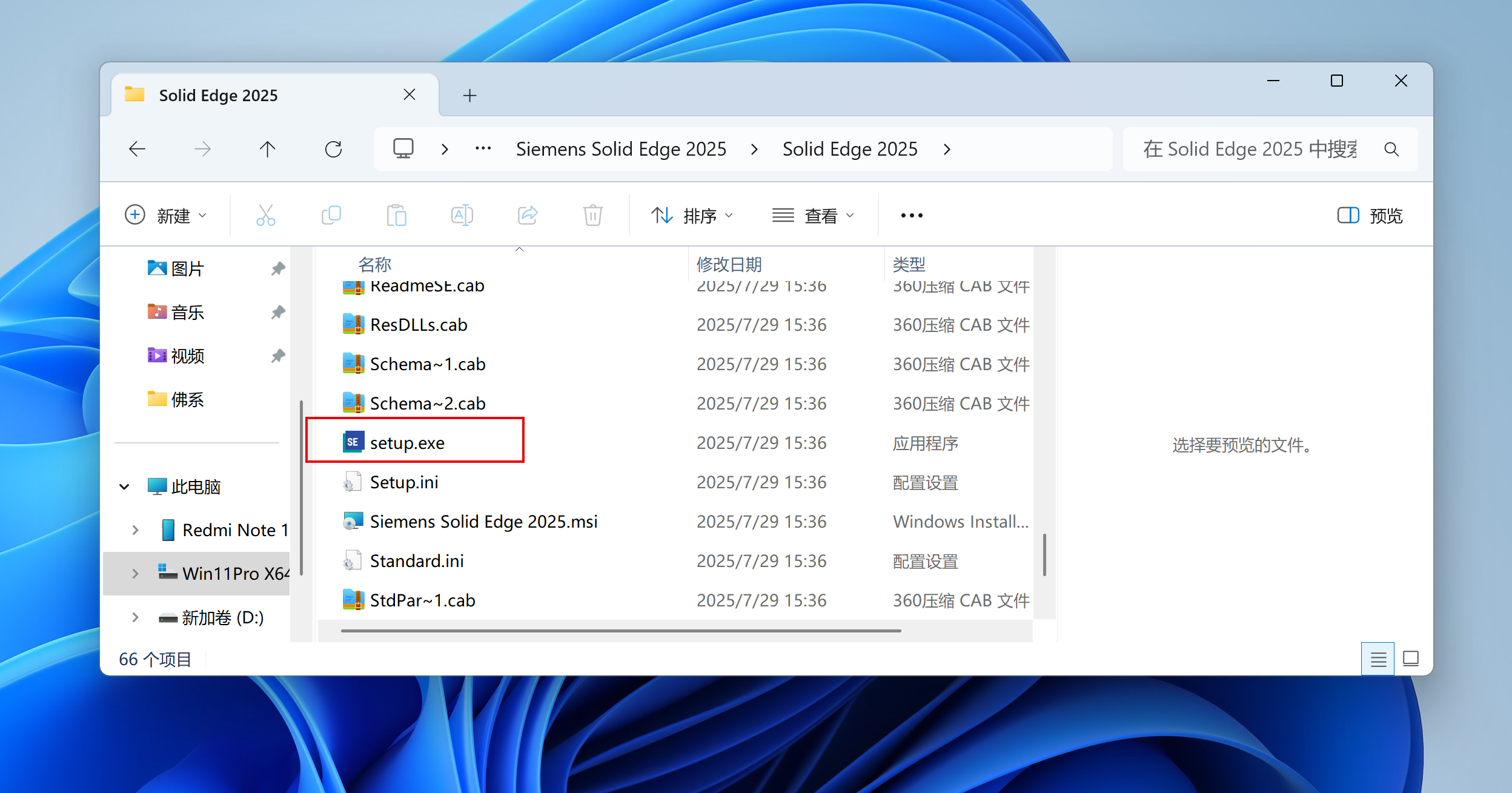Click Siemens Solid Edge 2025 breadcrumb
The width and height of the screenshot is (1512, 793).
[x=621, y=149]
